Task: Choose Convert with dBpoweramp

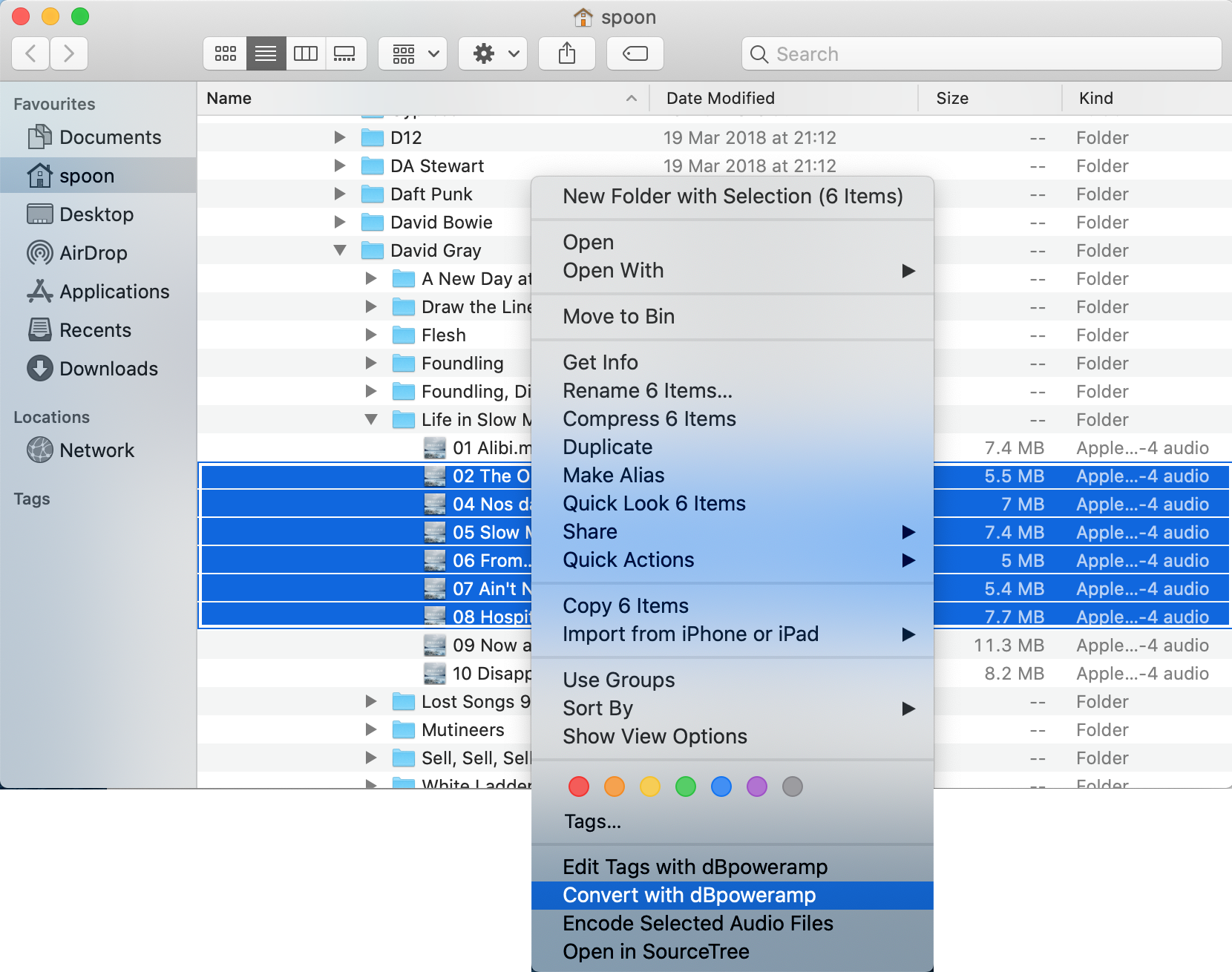Action: point(689,895)
